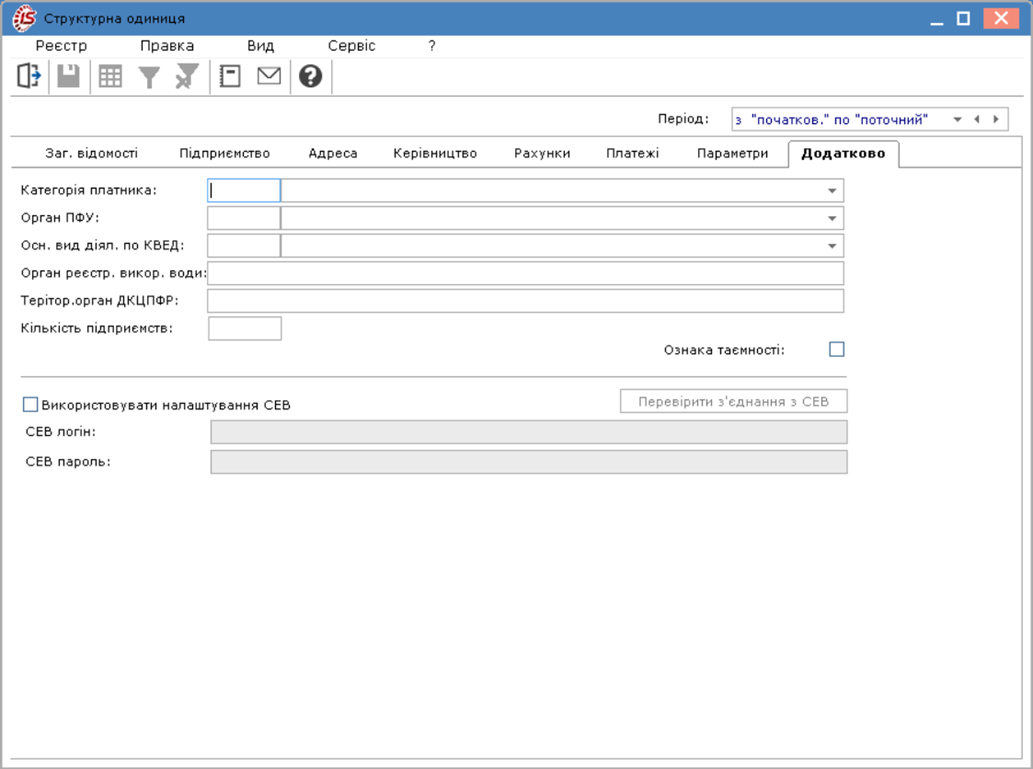The height and width of the screenshot is (769, 1033).
Task: Select the Додатково tab
Action: 843,154
